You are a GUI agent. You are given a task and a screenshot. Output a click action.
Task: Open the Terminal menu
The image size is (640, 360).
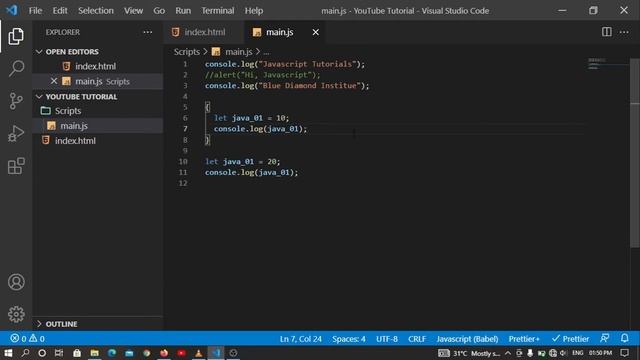pos(218,11)
